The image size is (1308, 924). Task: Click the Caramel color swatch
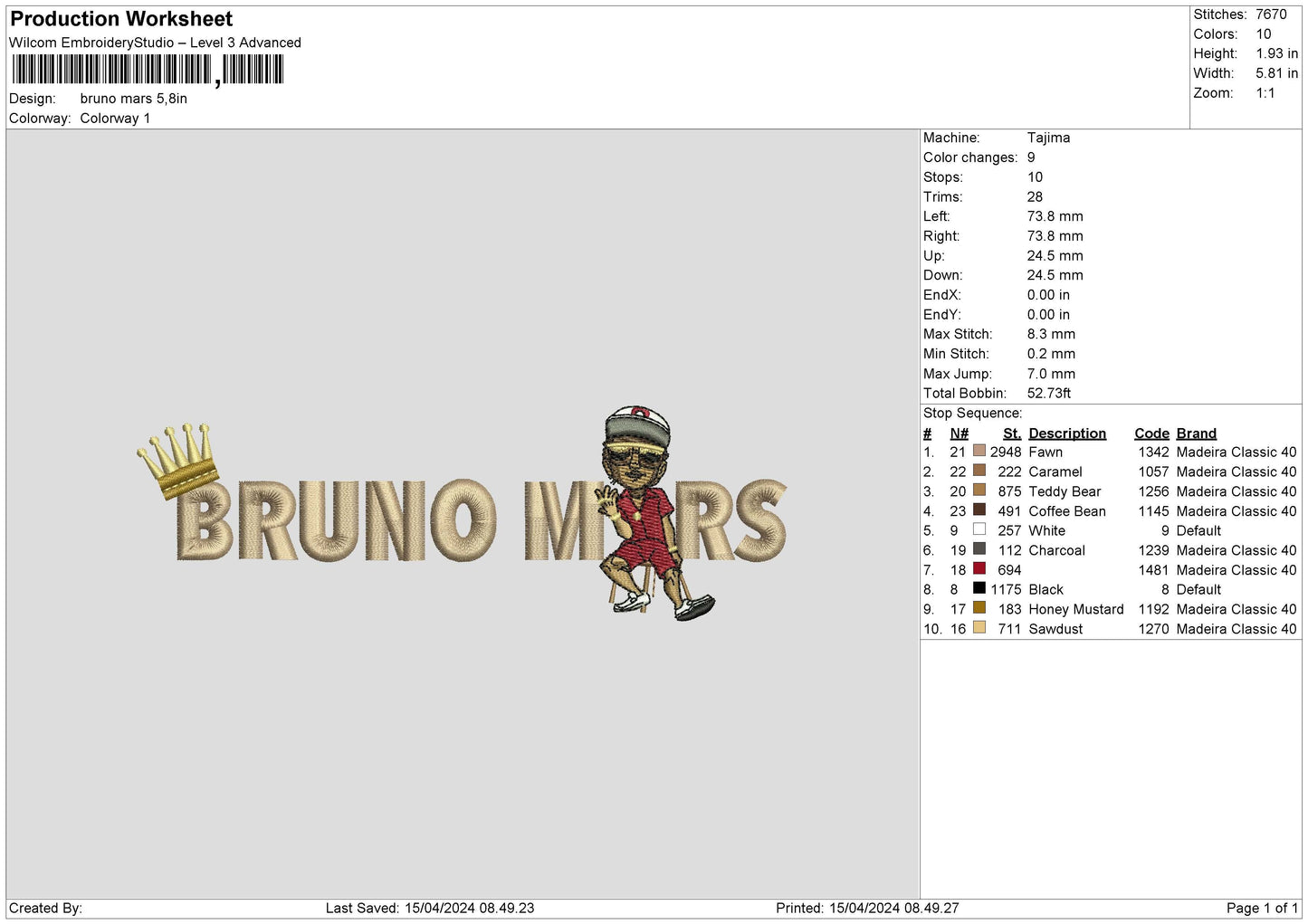tap(979, 471)
